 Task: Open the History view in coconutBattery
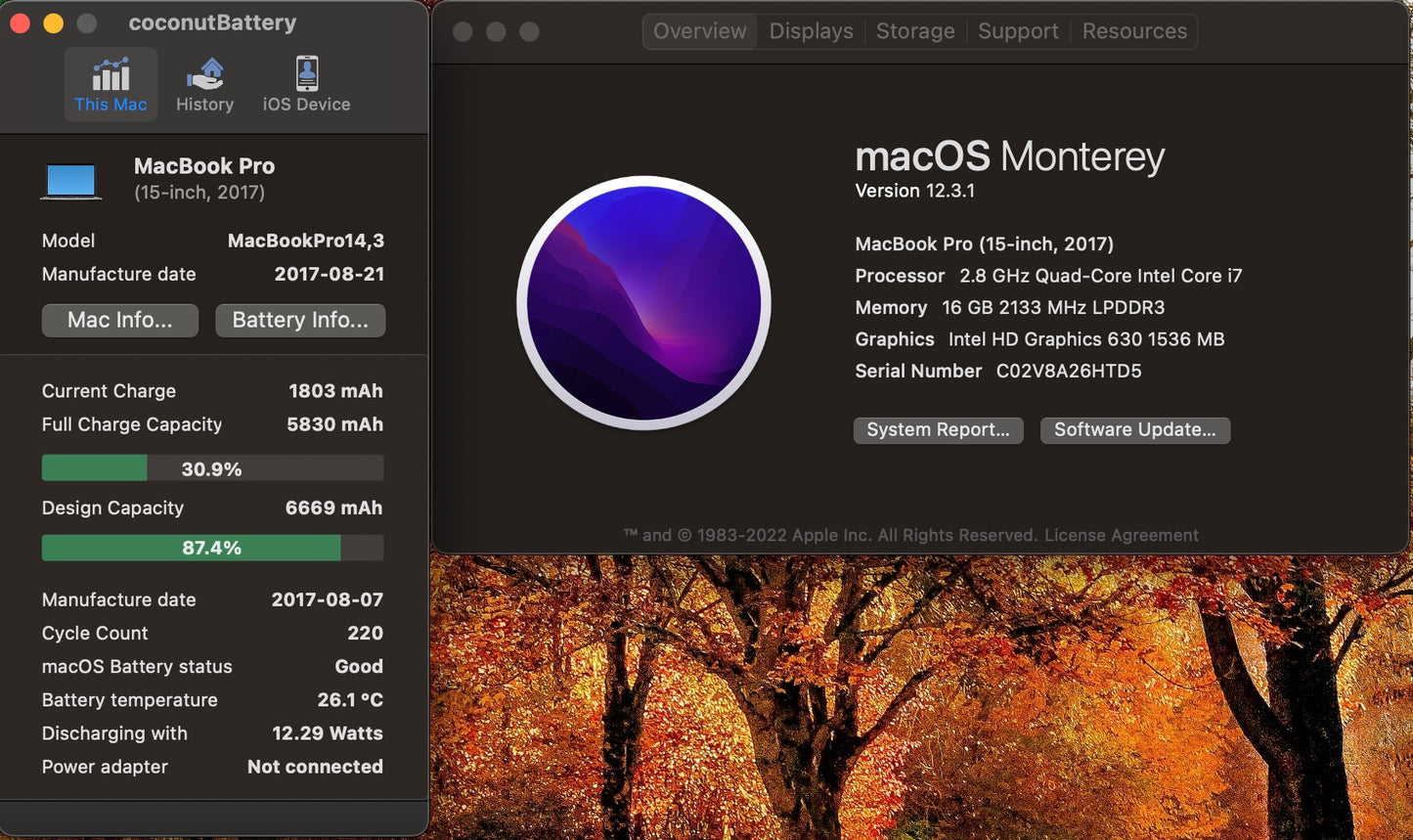pos(204,84)
